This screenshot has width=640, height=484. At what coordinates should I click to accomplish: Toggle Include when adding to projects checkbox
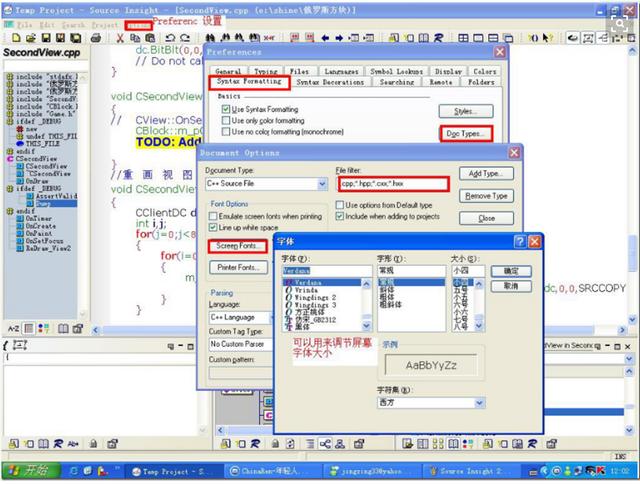tap(339, 216)
